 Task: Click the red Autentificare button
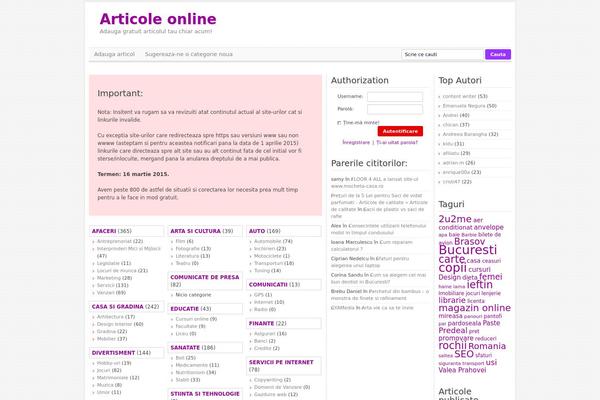click(x=400, y=131)
